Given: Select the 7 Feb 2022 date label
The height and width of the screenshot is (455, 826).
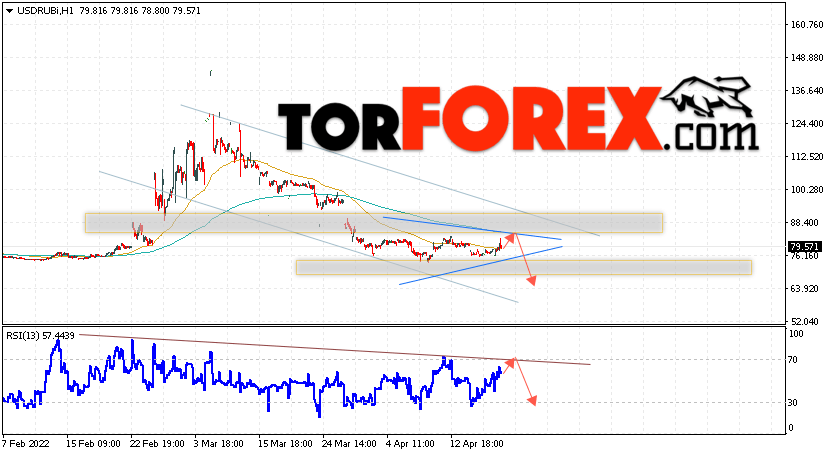Looking at the screenshot, I should (26, 444).
